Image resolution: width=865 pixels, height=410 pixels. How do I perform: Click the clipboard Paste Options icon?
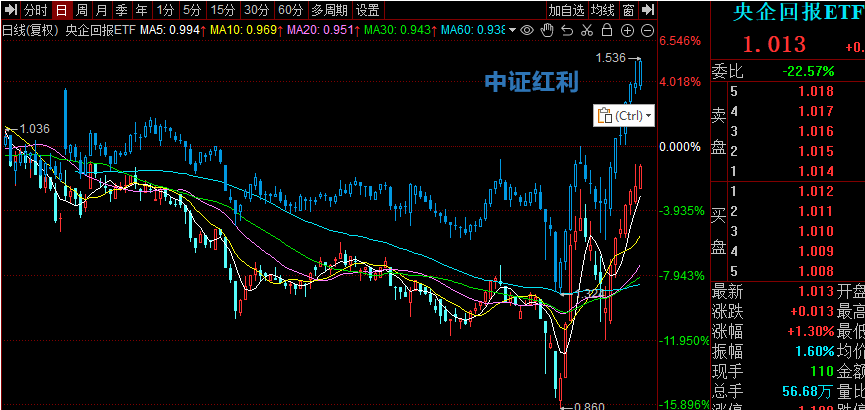coord(604,115)
